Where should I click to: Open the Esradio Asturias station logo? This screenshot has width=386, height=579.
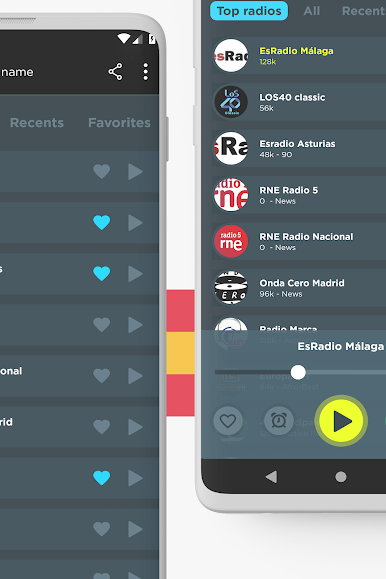pos(231,148)
